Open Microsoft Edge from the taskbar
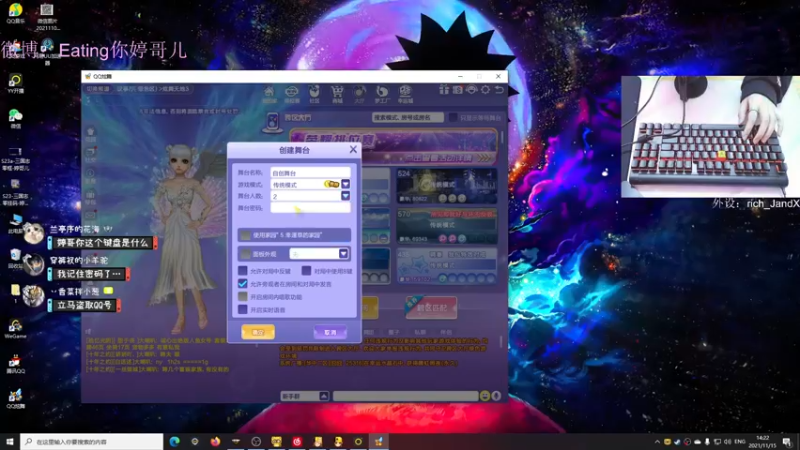 pyautogui.click(x=174, y=442)
